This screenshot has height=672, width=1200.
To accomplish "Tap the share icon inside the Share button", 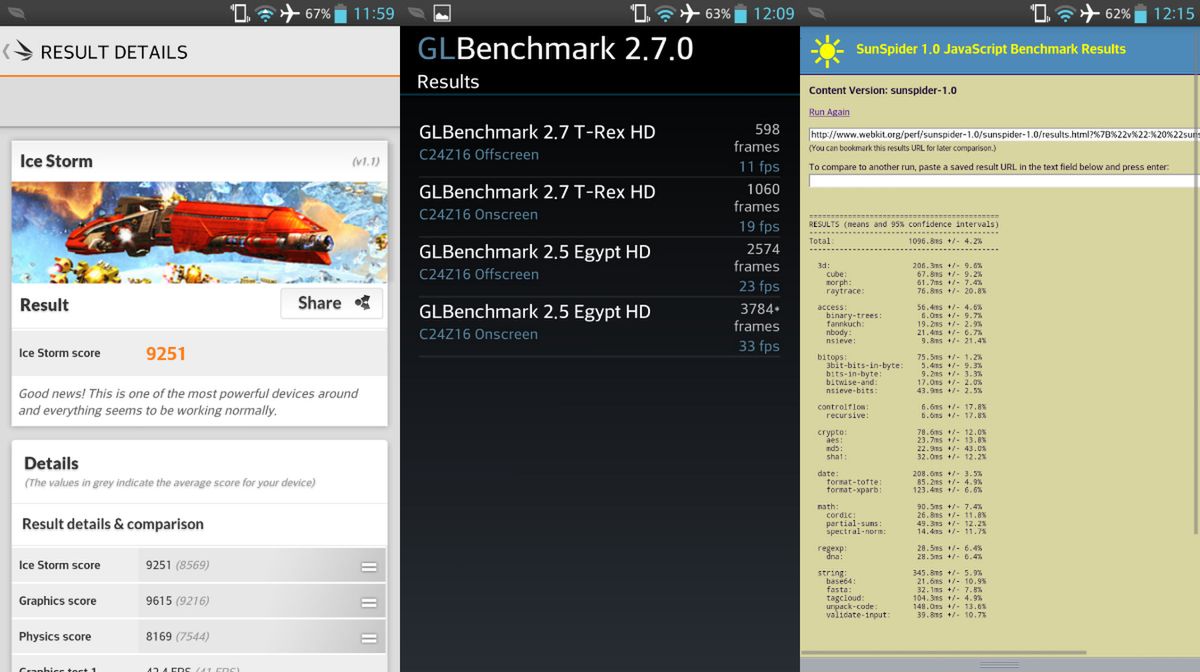I will point(362,303).
